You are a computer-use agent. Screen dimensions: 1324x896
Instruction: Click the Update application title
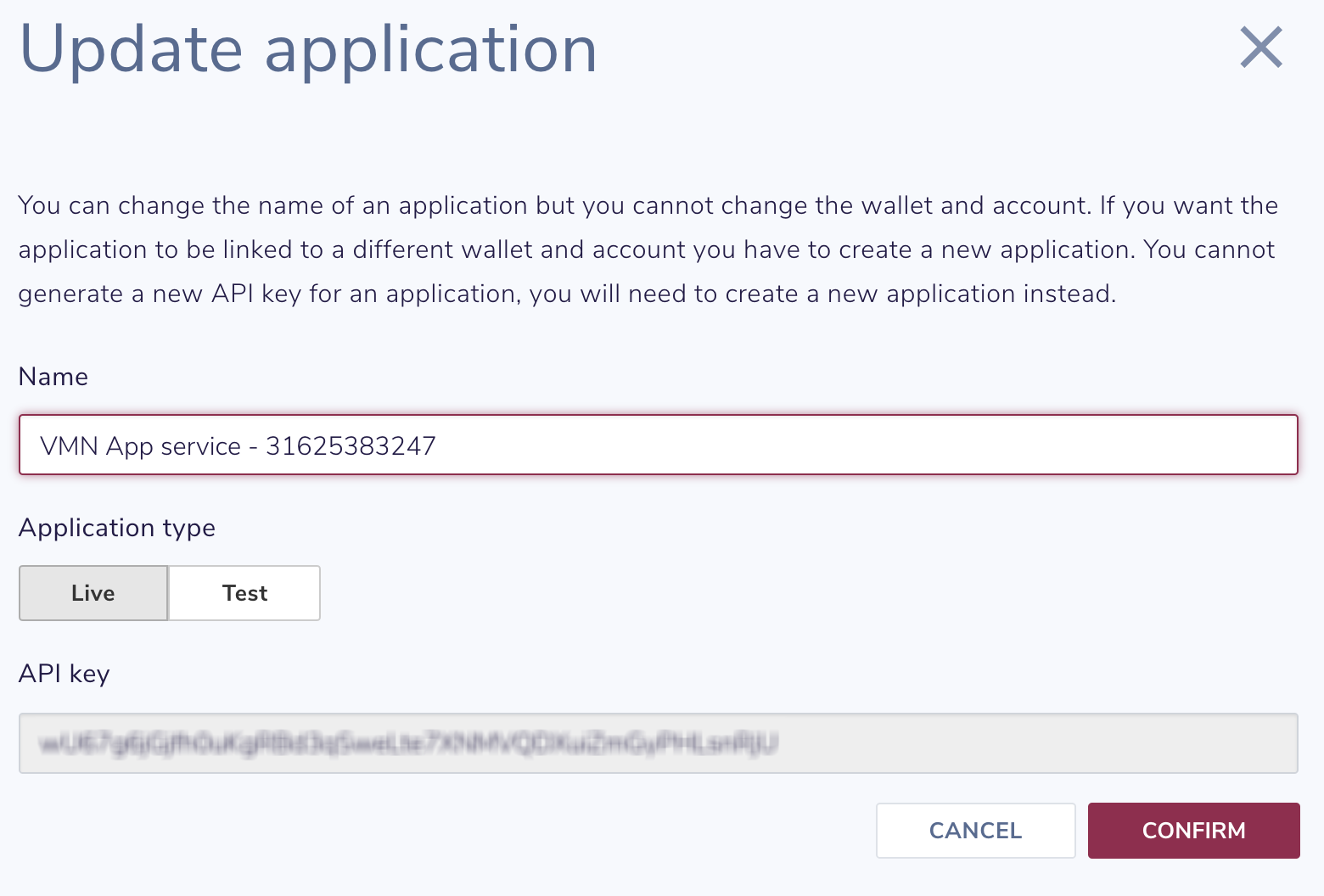coord(309,48)
